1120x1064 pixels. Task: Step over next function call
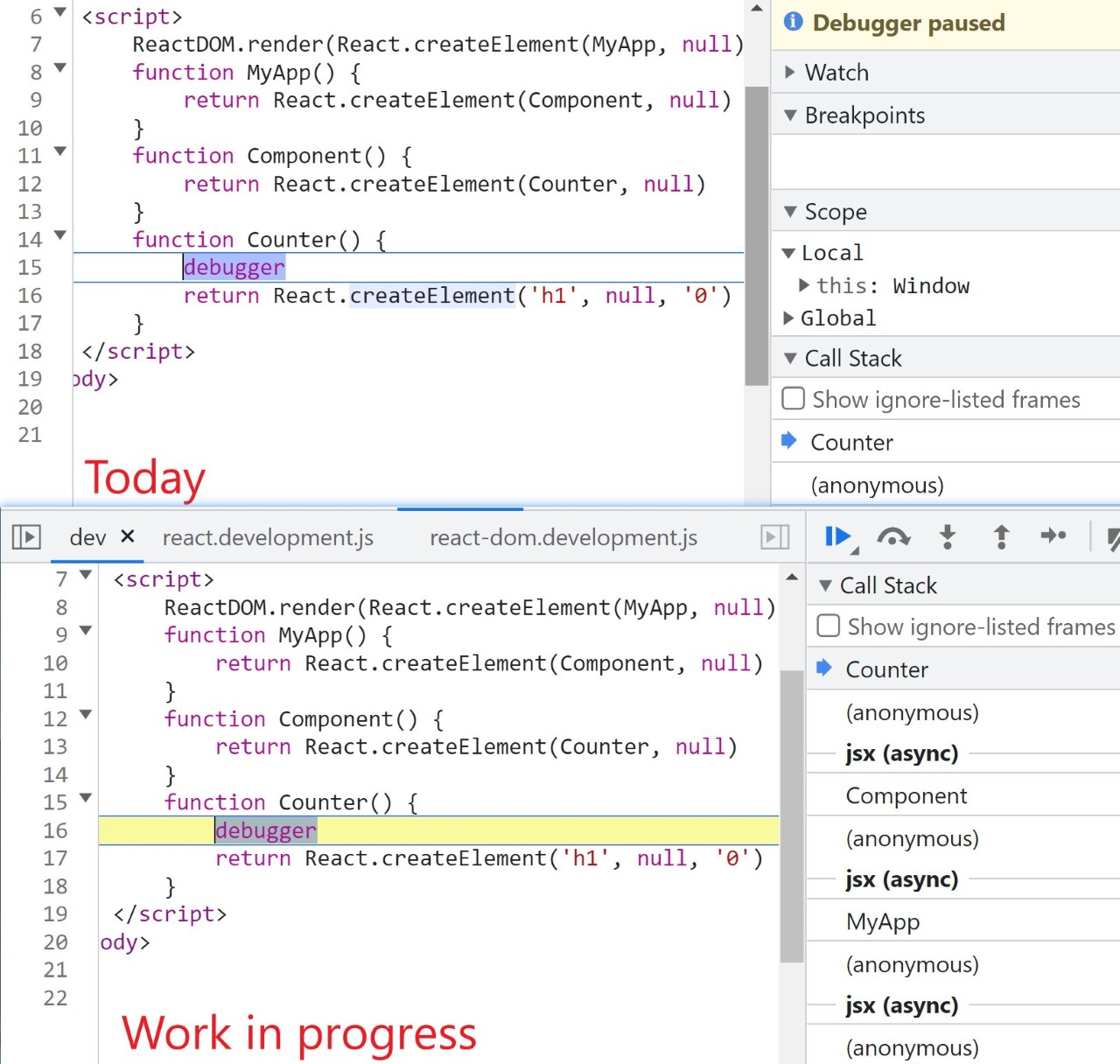(x=893, y=536)
